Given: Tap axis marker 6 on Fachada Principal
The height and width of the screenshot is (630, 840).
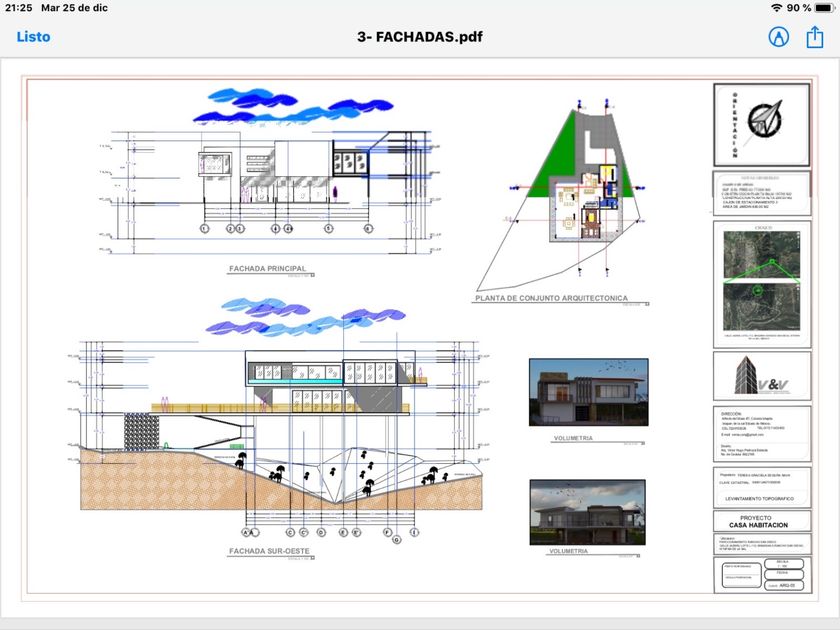Looking at the screenshot, I should 368,228.
